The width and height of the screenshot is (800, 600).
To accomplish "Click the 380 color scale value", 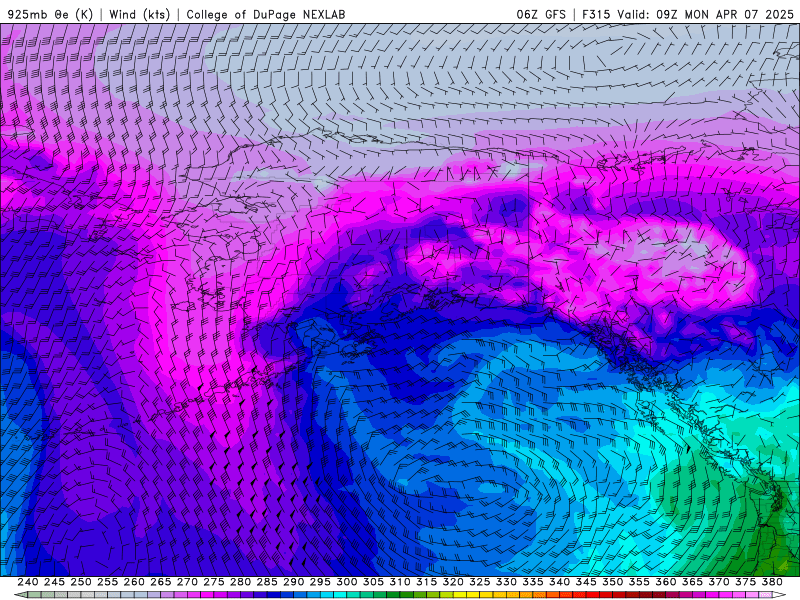I will click(772, 582).
